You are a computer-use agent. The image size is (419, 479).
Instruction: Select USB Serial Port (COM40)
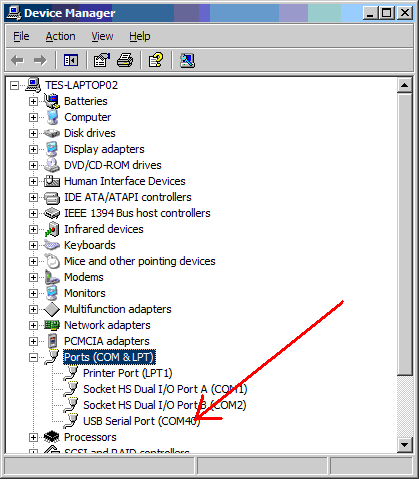(x=142, y=421)
